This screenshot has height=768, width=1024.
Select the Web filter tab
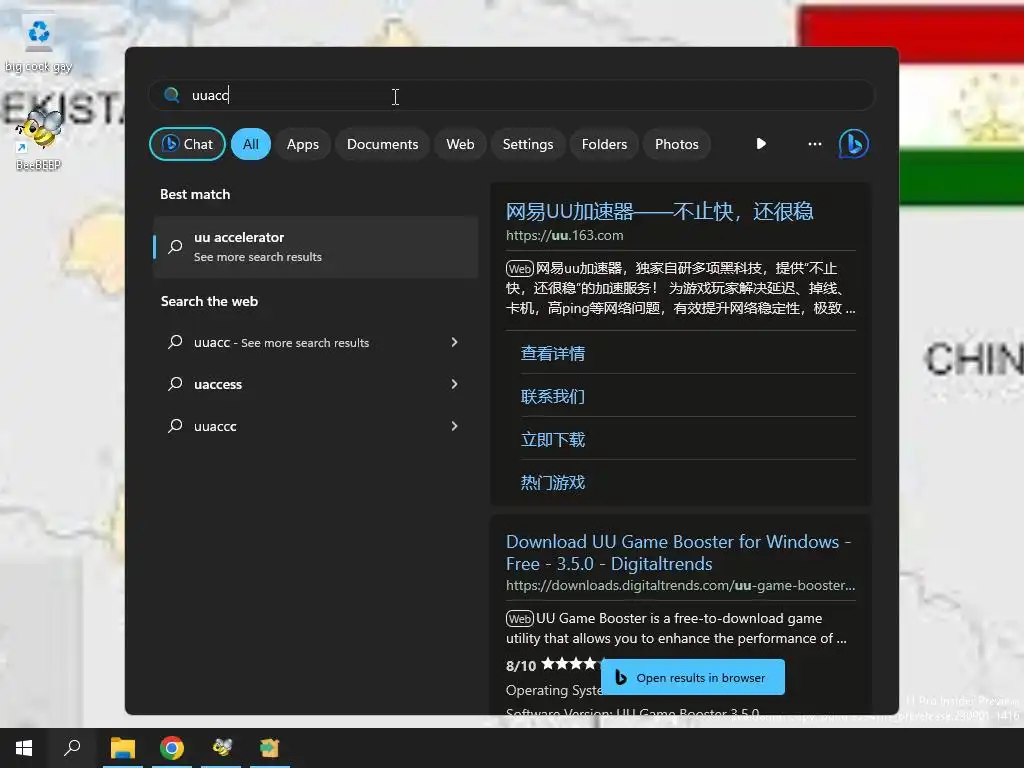(460, 144)
